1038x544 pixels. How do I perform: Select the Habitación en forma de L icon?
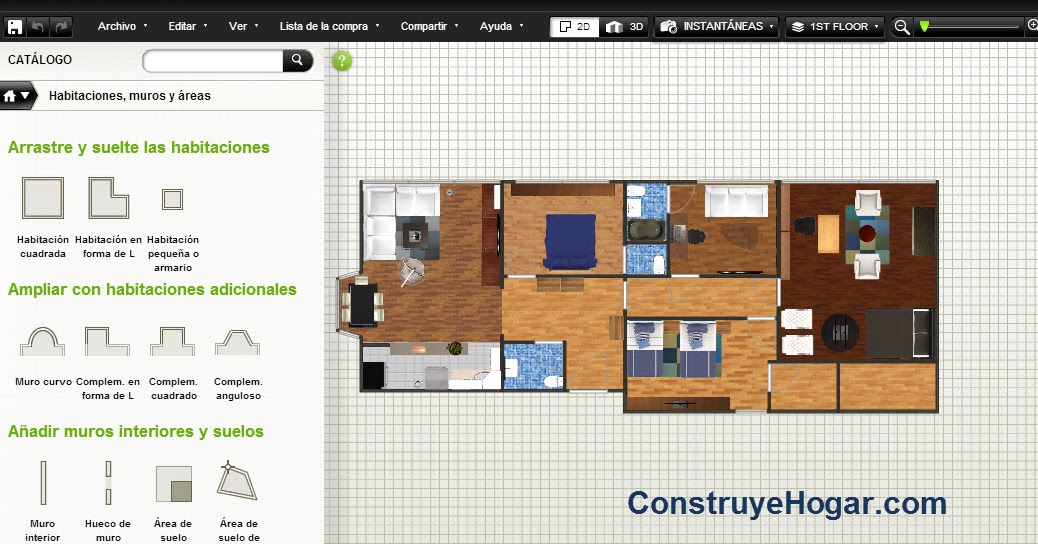(109, 198)
